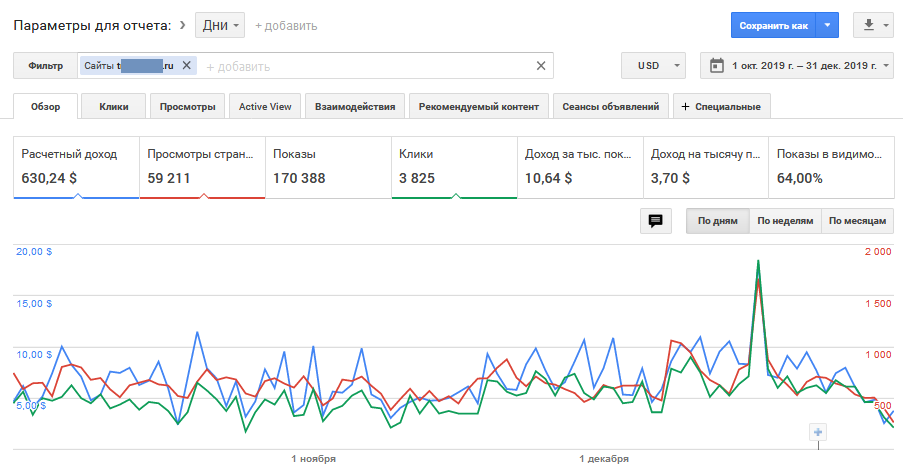908x472 pixels.
Task: Click the calendar icon in date range
Action: click(716, 65)
